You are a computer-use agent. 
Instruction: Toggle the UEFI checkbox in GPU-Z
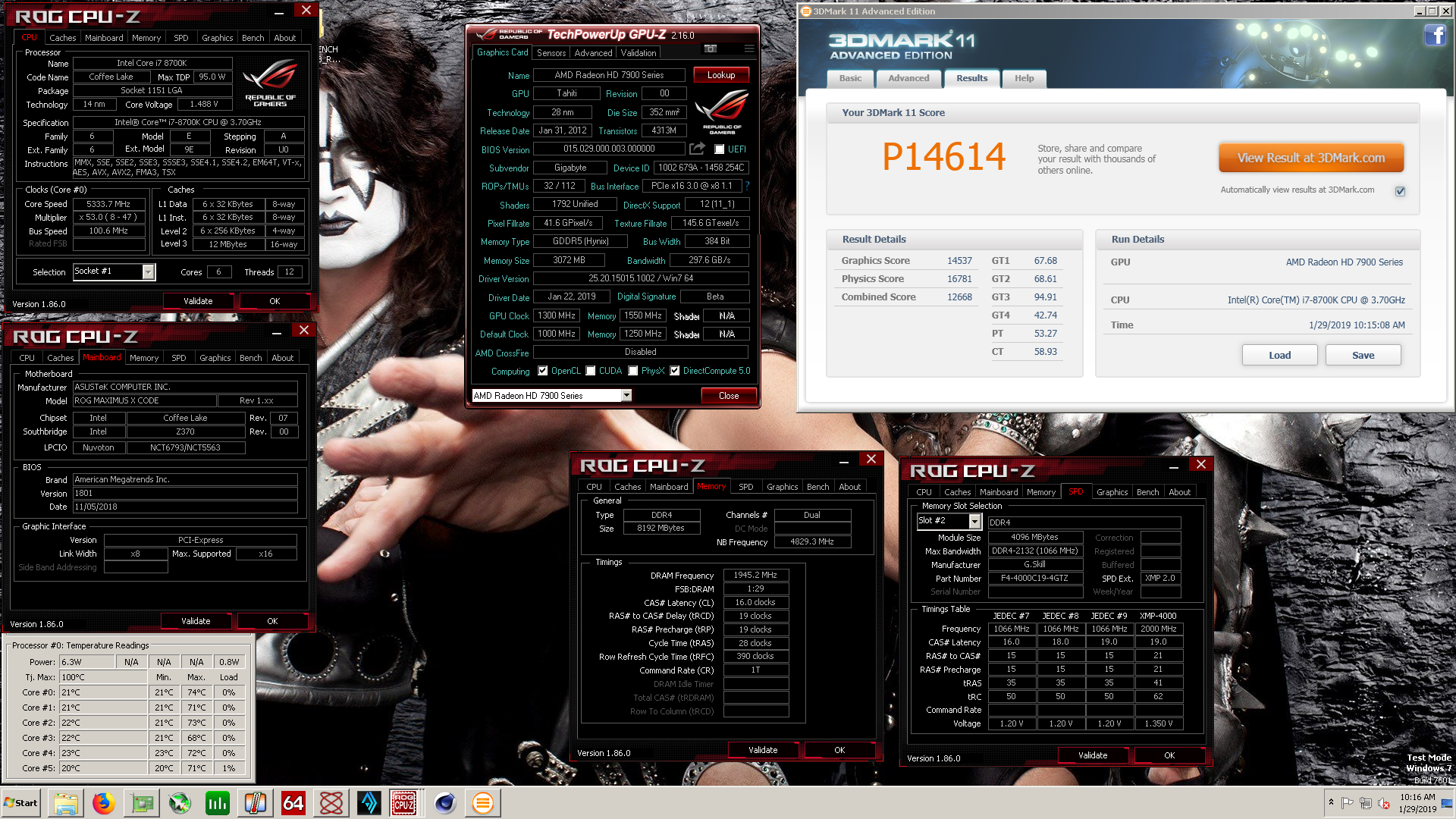[x=720, y=149]
